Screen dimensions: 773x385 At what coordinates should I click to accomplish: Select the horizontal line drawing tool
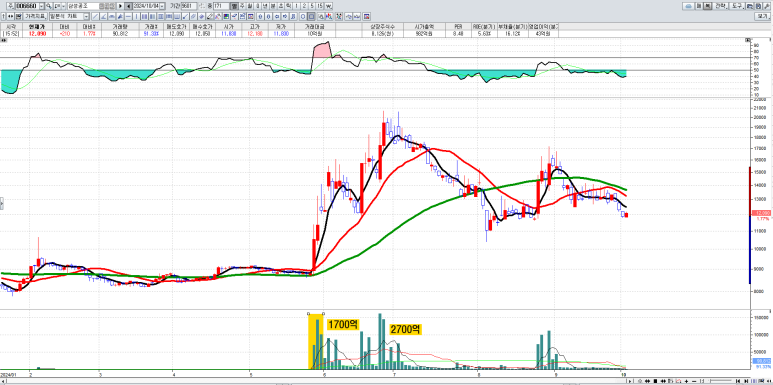pyautogui.click(x=129, y=16)
